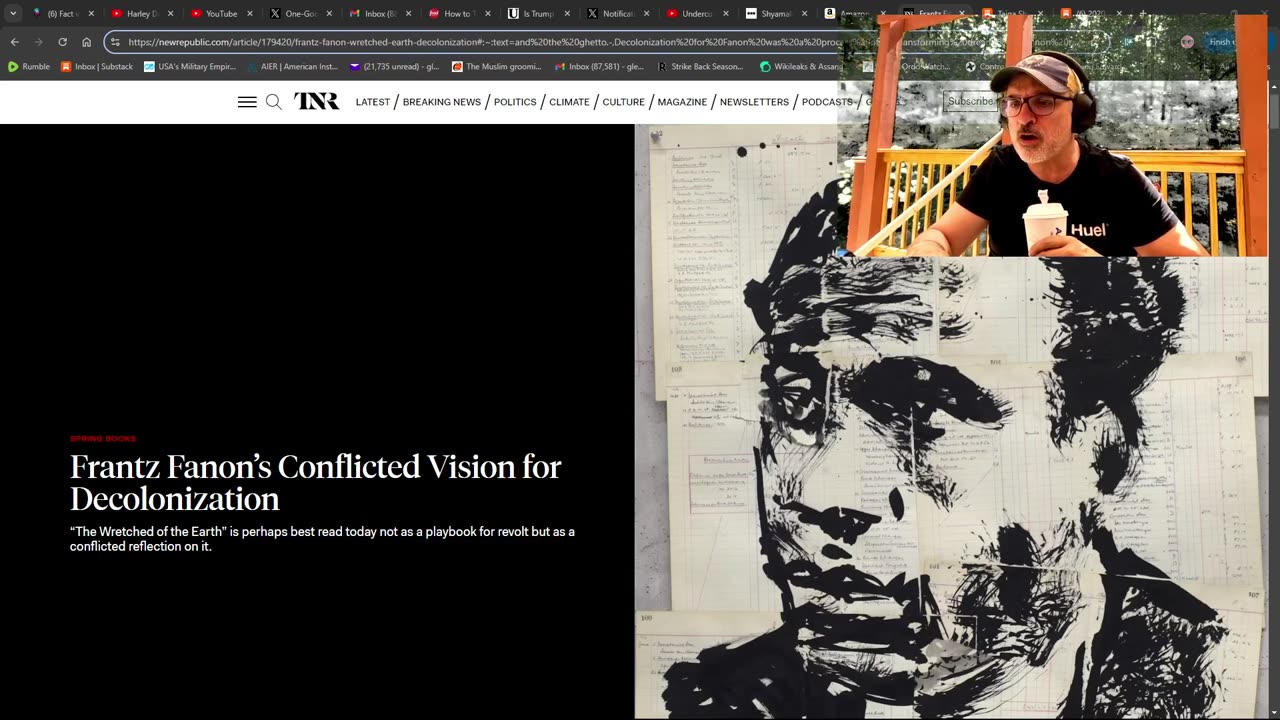
Task: Open USA's Military Empire bookmark
Action: [190, 67]
